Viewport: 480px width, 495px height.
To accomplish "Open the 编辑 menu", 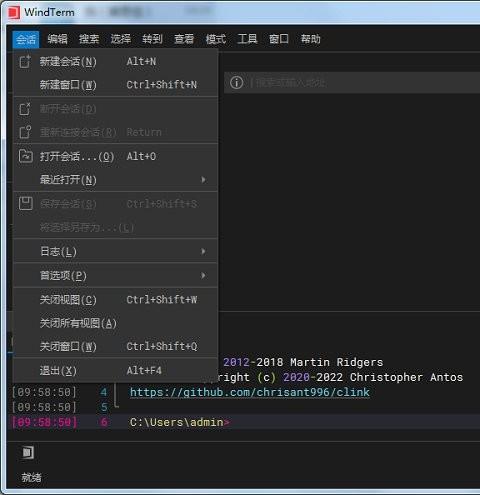I will (x=57, y=39).
